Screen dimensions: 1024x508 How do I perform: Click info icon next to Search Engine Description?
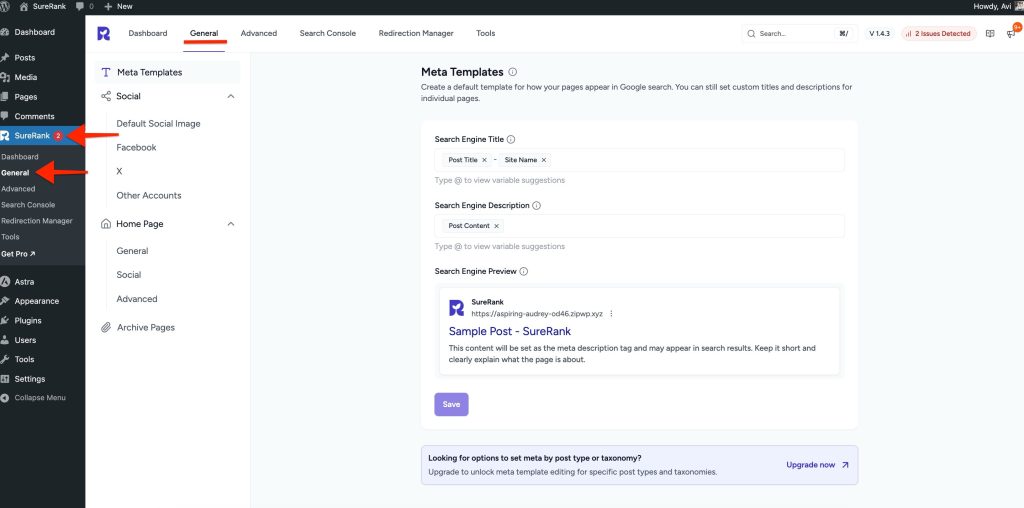tap(537, 206)
